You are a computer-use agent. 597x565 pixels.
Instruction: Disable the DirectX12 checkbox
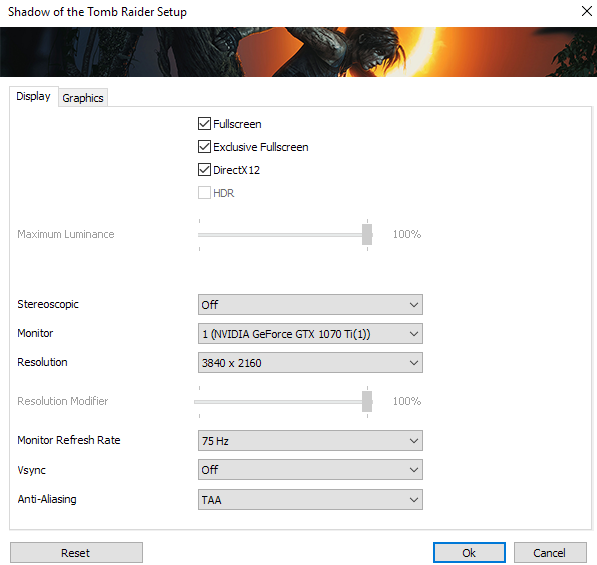[x=204, y=170]
